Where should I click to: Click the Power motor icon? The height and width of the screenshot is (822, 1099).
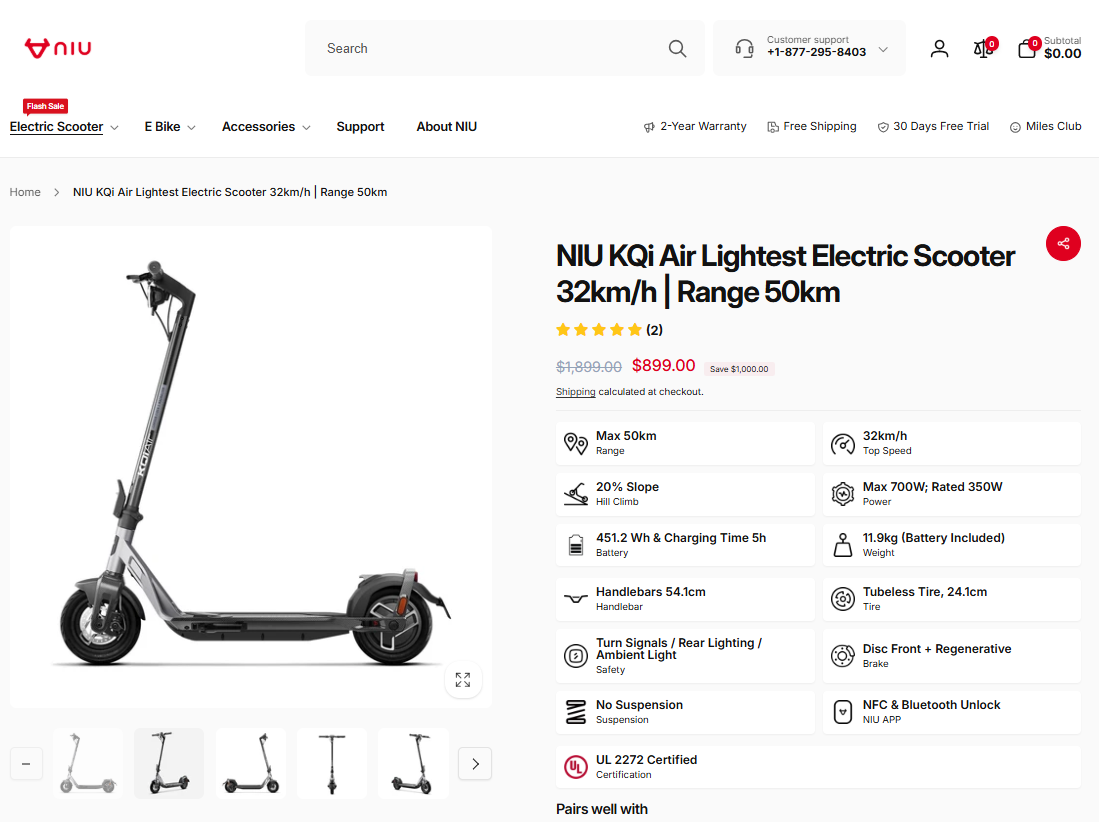pos(842,494)
